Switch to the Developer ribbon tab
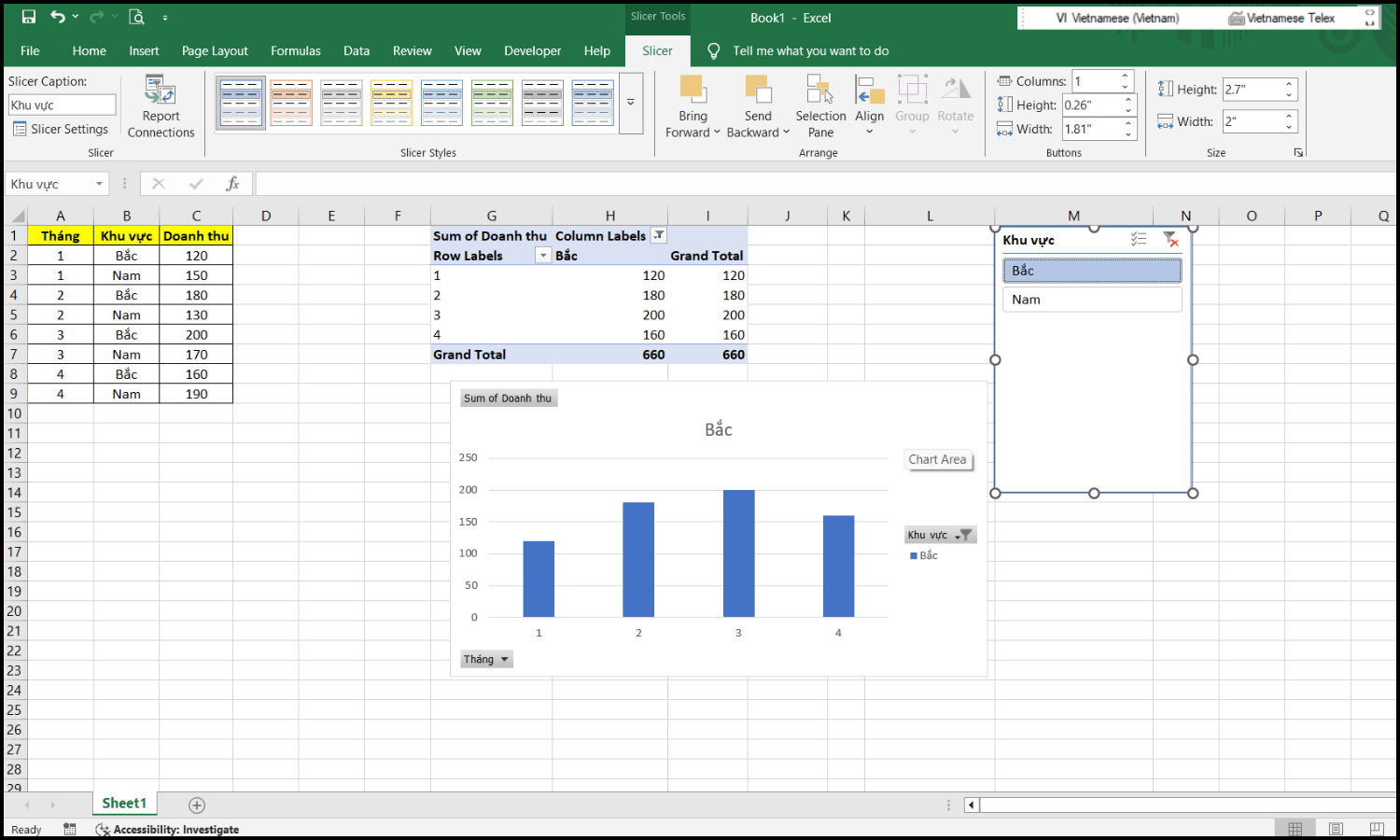 (532, 51)
